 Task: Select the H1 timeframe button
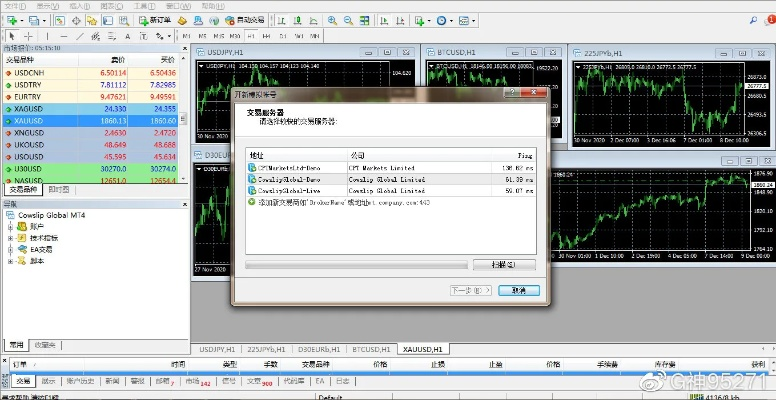coord(251,36)
